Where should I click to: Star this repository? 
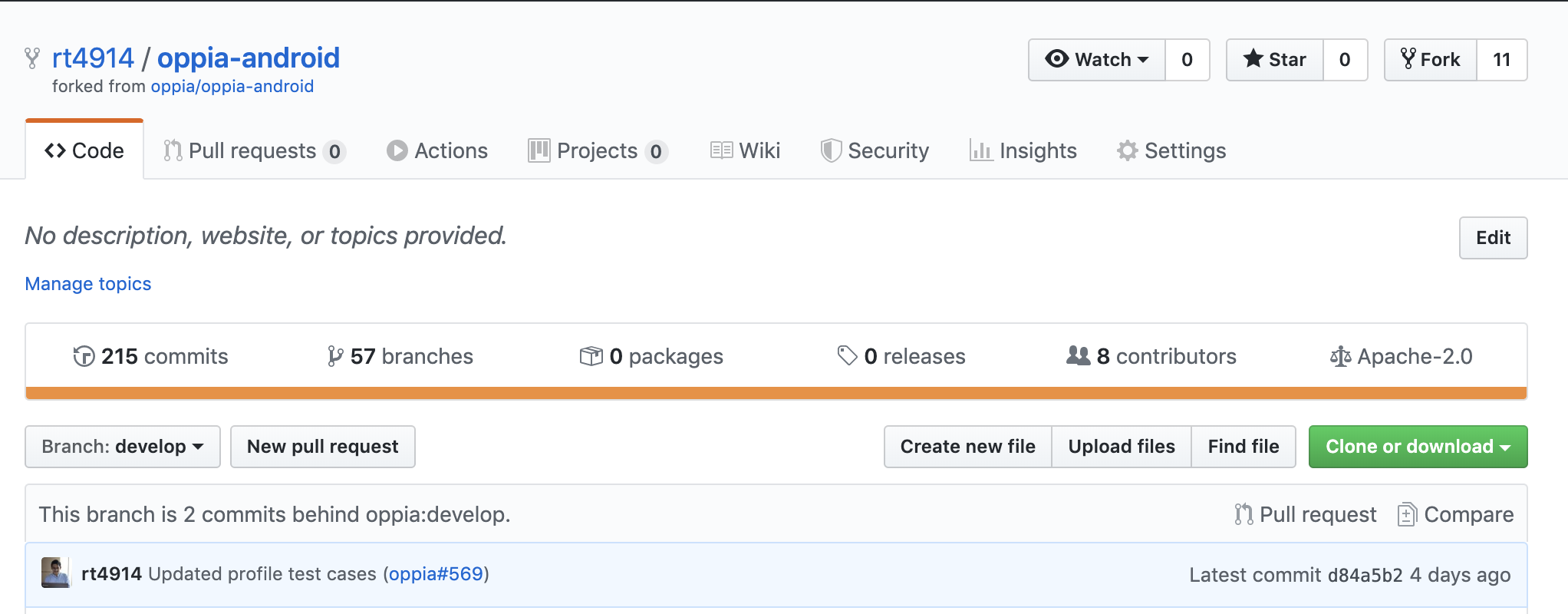(x=1275, y=60)
